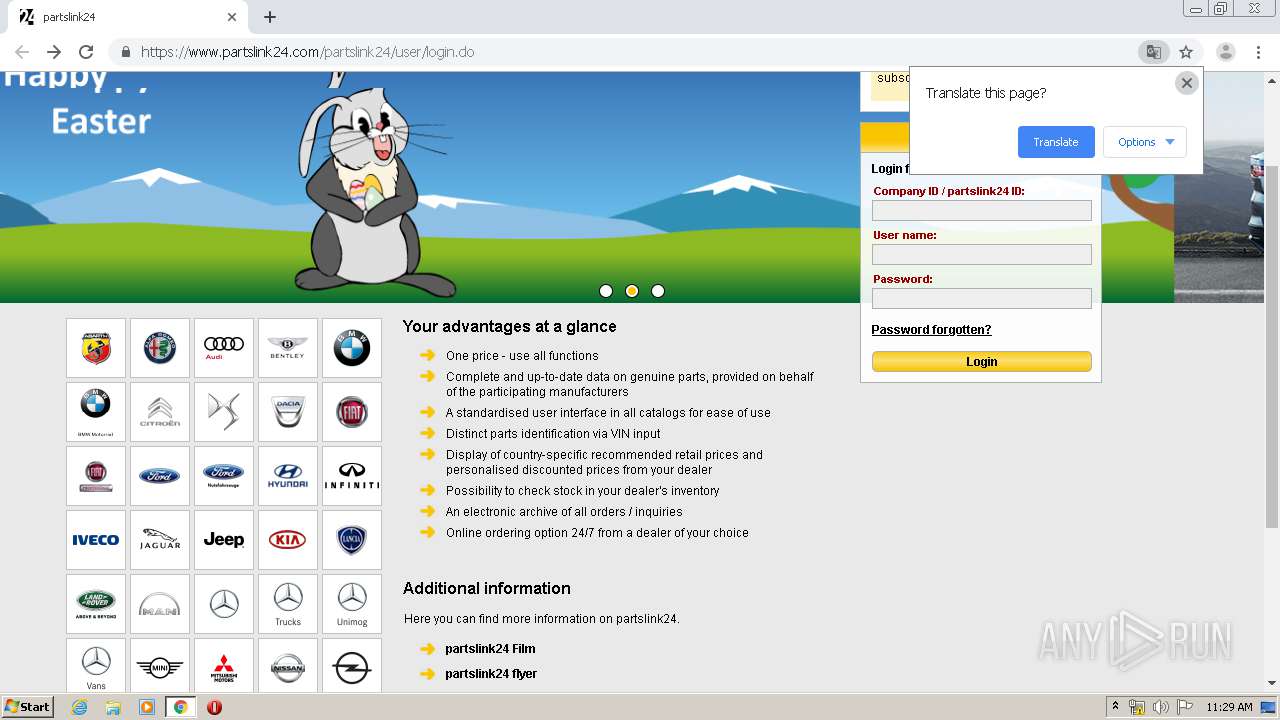Open the Chrome profile avatar menu
The height and width of the screenshot is (720, 1280).
[x=1226, y=52]
